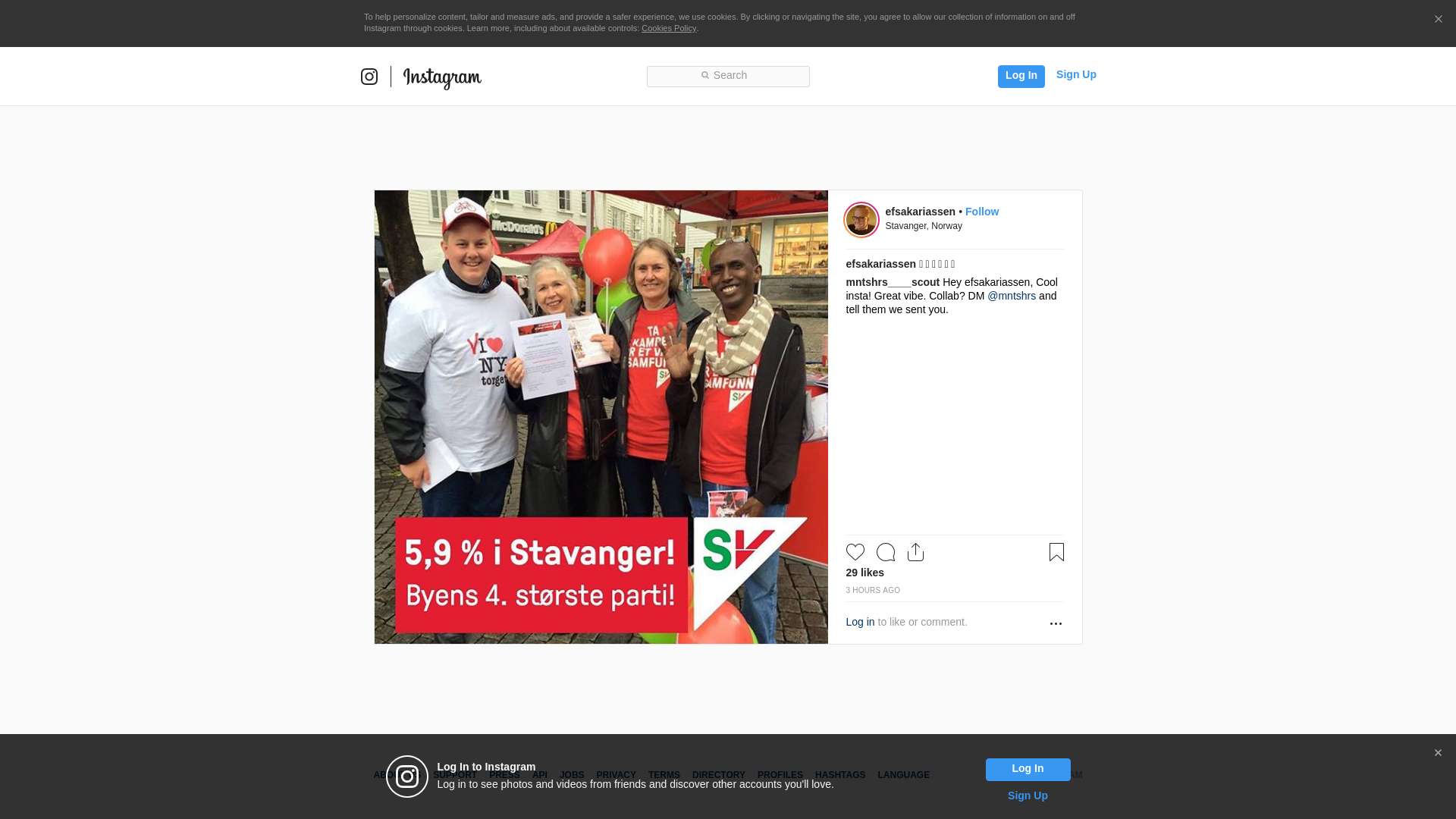
Task: Open the PROFILES footer link
Action: tap(780, 775)
